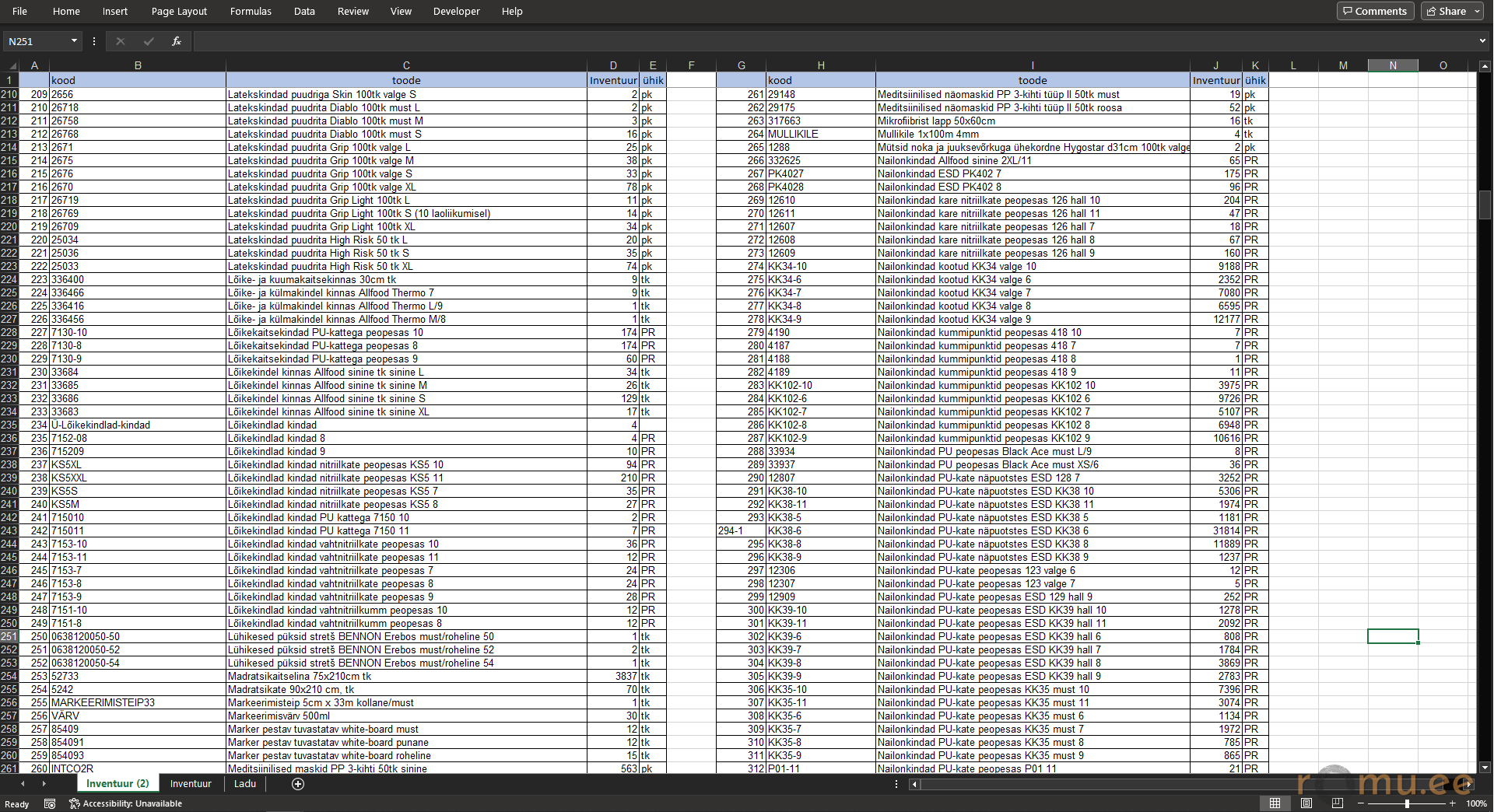Open the Formulas ribbon tab
This screenshot has width=1494, height=812.
click(251, 11)
